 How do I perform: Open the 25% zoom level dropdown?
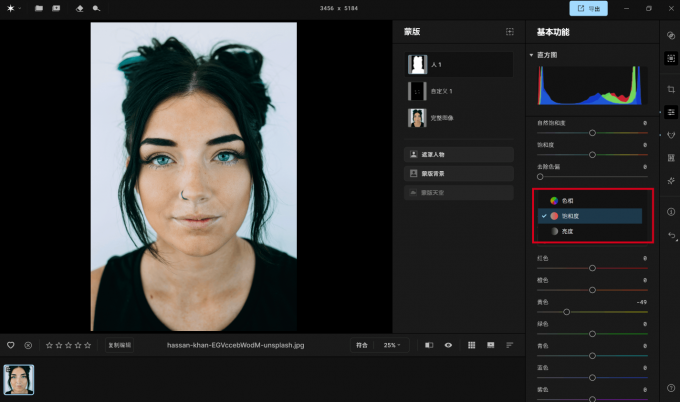point(390,345)
